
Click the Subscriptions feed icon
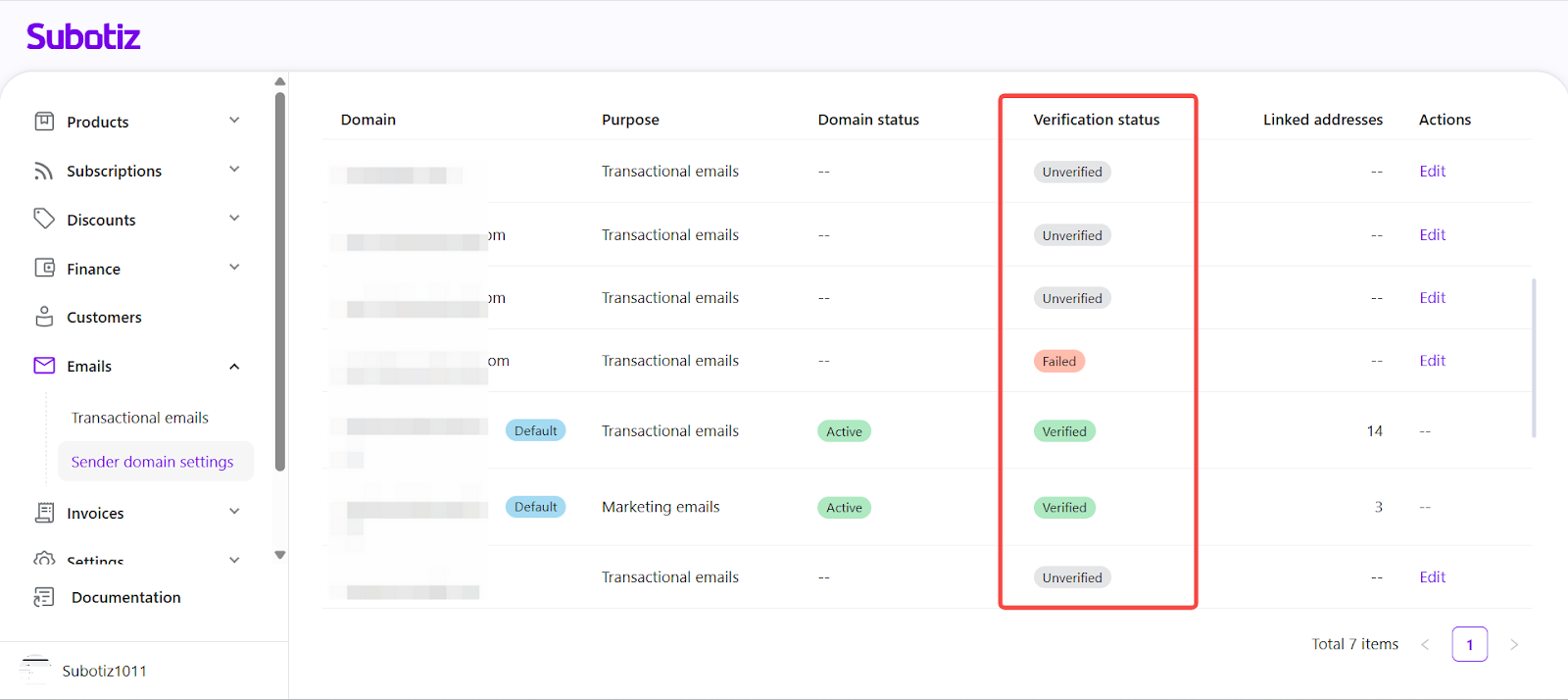[x=44, y=171]
